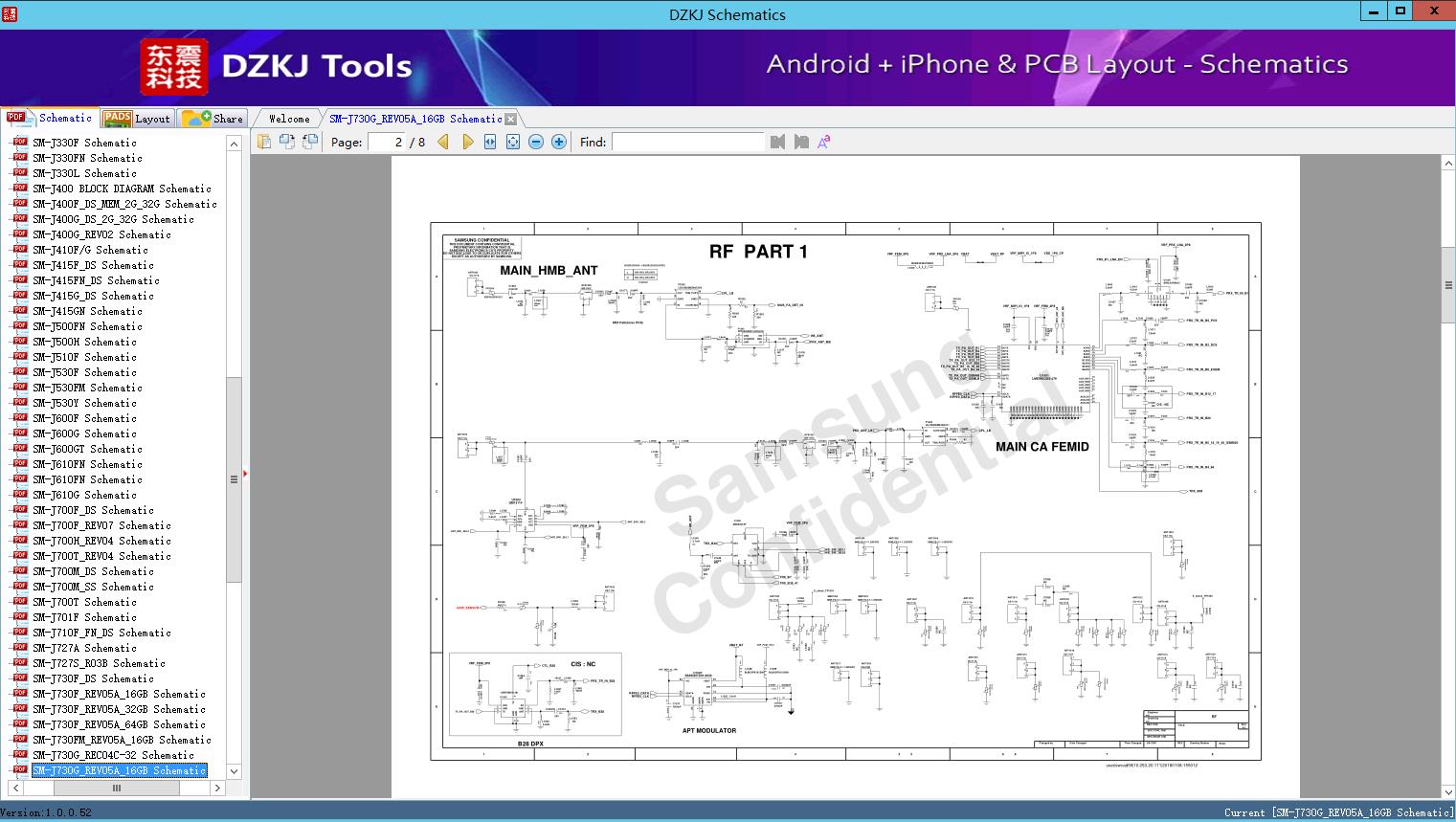Select SM-J701F Schematic
Image resolution: width=1456 pixels, height=822 pixels.
tap(84, 617)
